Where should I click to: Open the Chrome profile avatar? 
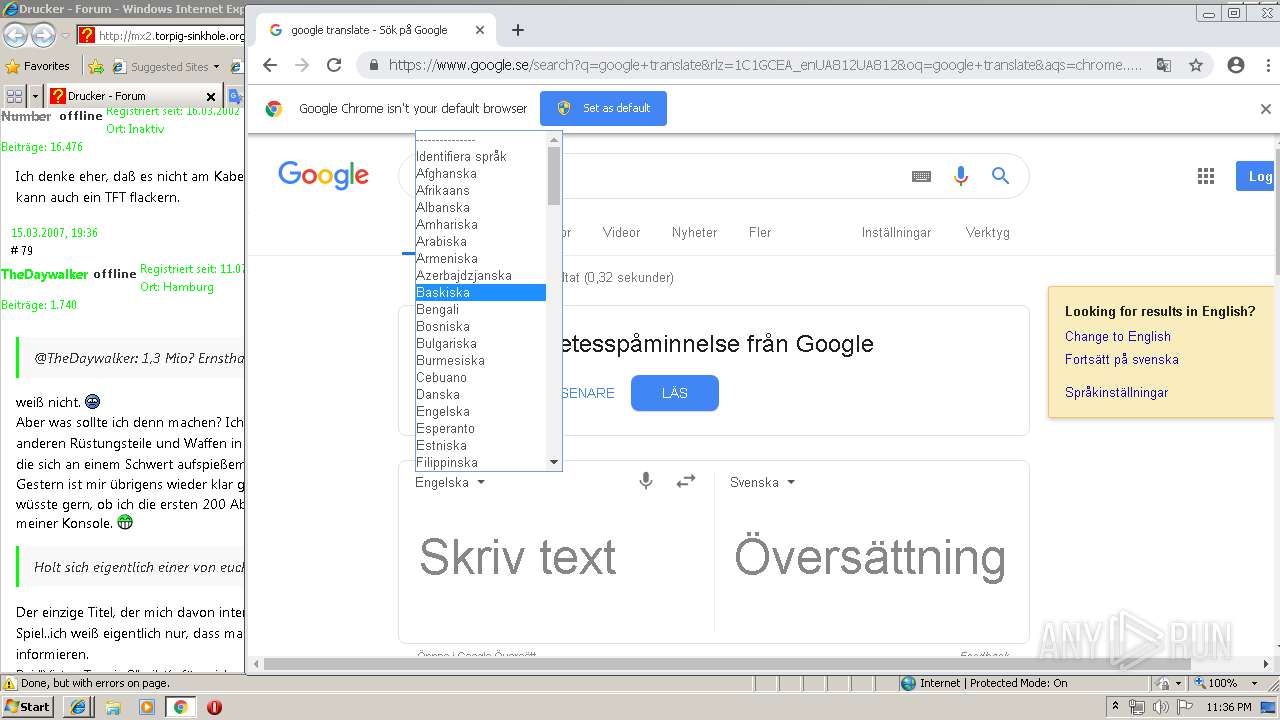point(1236,65)
